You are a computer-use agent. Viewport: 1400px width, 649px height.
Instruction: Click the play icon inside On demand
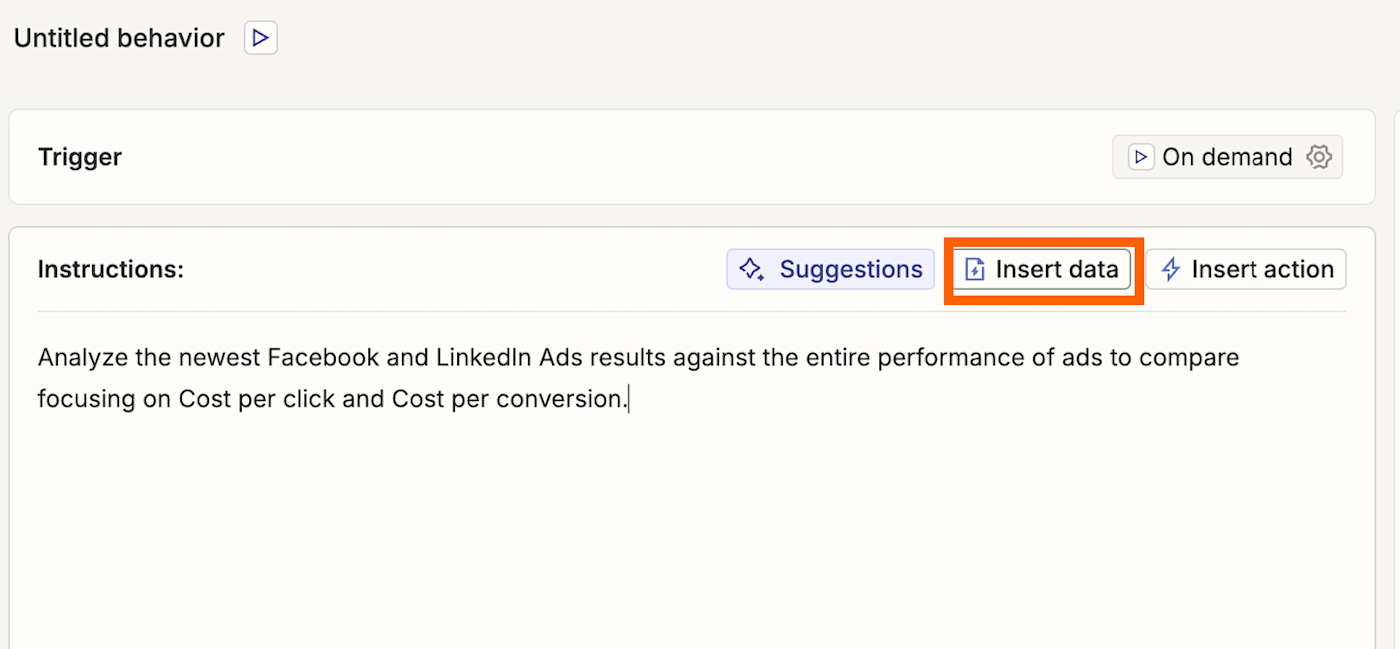pyautogui.click(x=1140, y=157)
